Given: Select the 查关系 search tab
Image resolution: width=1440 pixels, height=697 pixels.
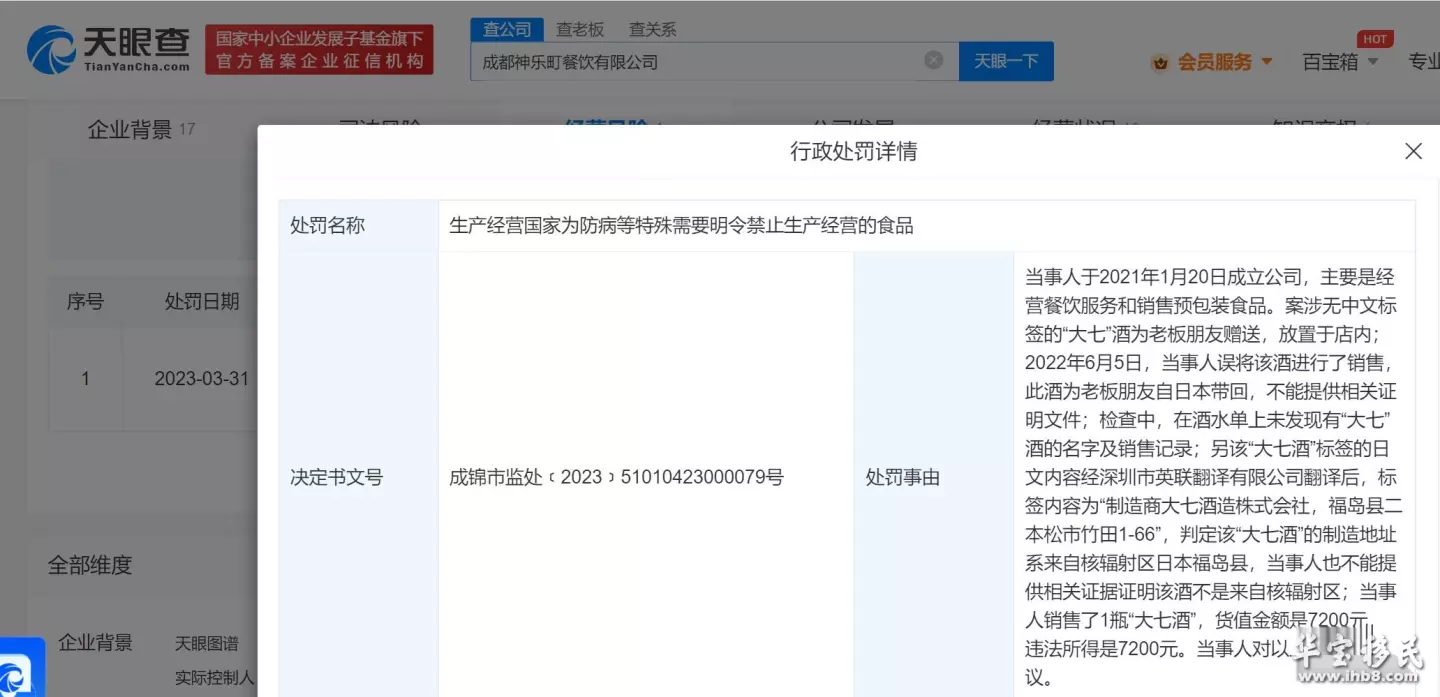Looking at the screenshot, I should tap(652, 30).
